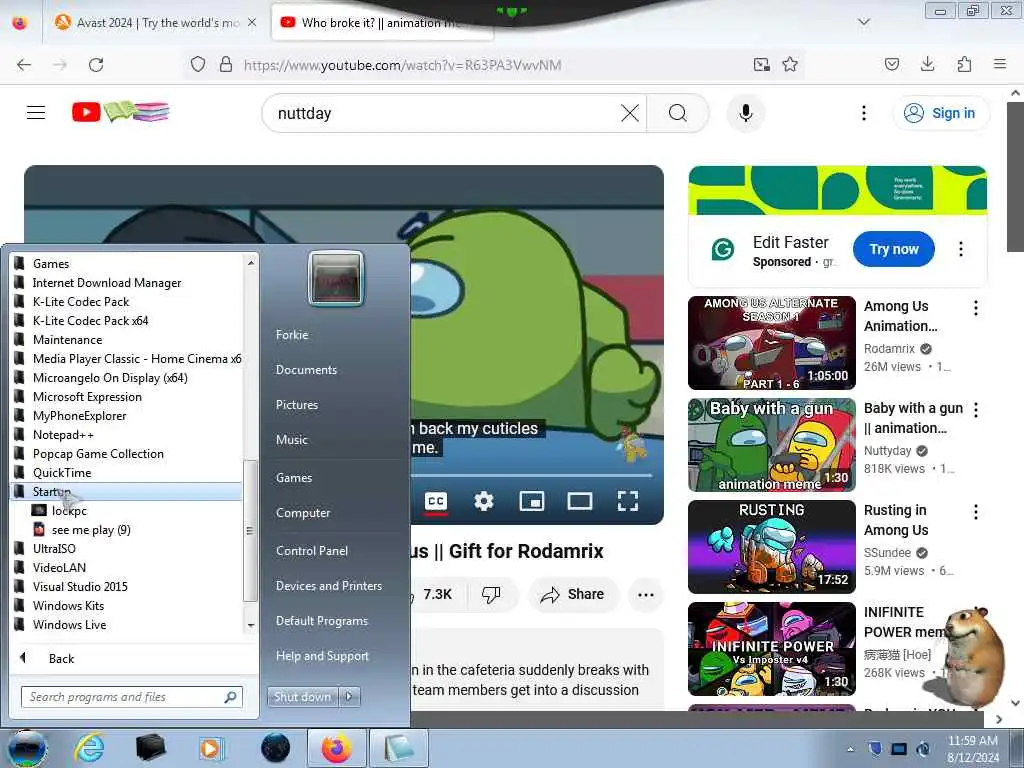Go back in Firefox navigation
Screen dimensions: 1024x768
click(24, 65)
